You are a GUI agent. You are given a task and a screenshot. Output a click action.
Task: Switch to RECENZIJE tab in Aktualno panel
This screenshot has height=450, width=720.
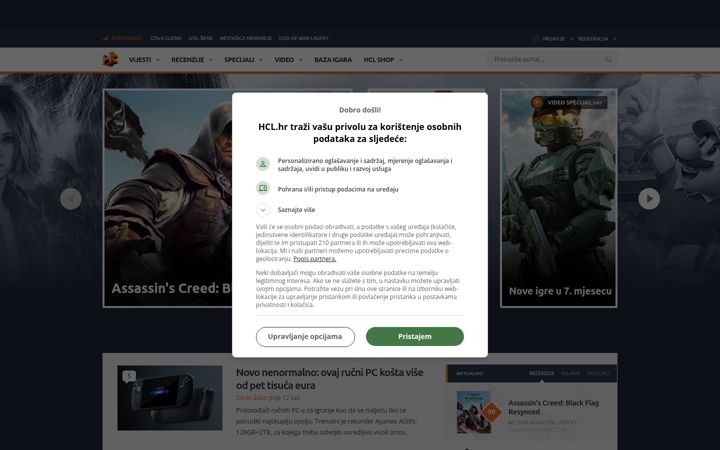tap(542, 373)
